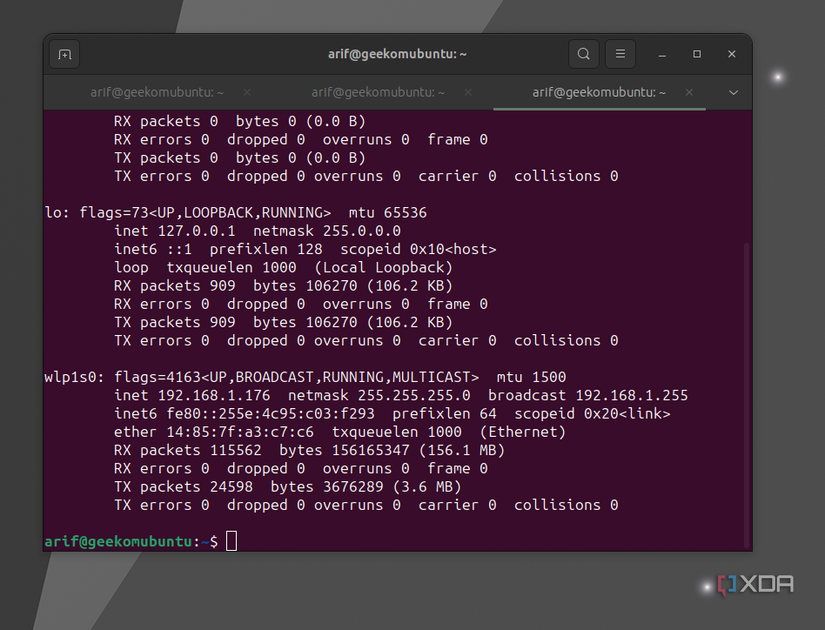This screenshot has height=630, width=825.
Task: Open a new terminal tab
Action: 65,54
